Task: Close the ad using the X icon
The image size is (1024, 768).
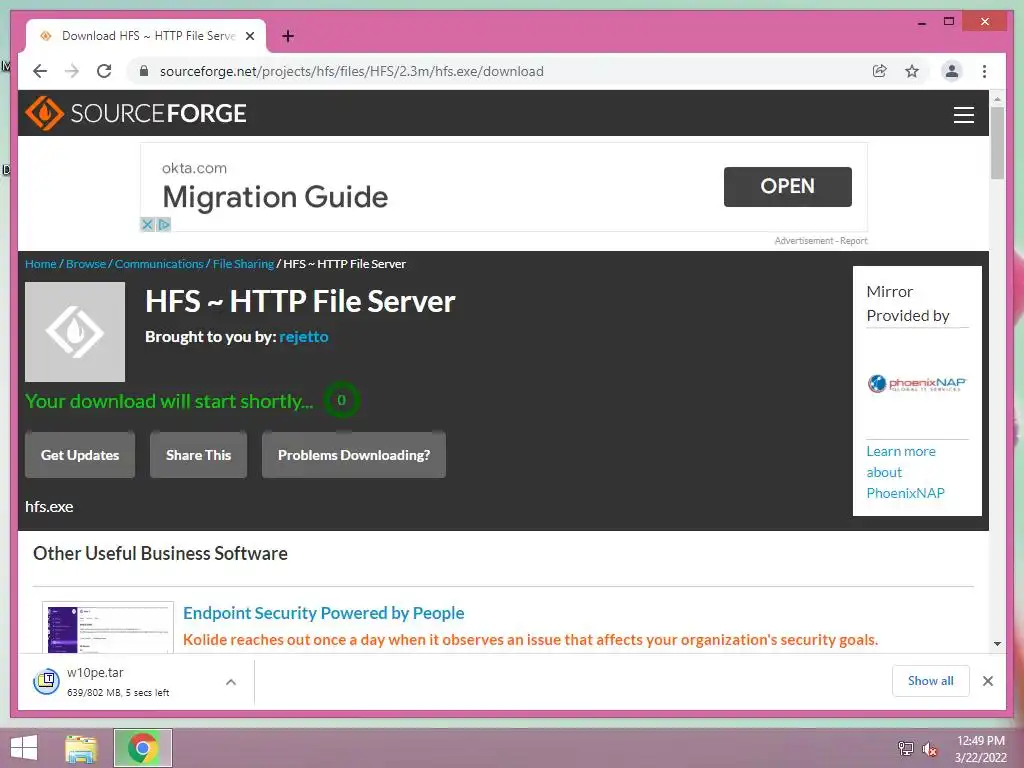Action: pyautogui.click(x=147, y=225)
